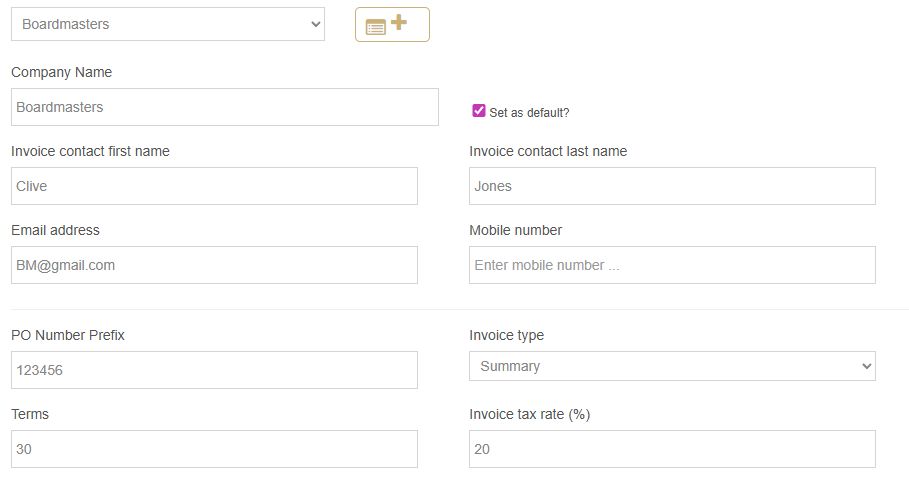The image size is (909, 486).
Task: Click the Invoice contact last name label
Action: pyautogui.click(x=548, y=151)
